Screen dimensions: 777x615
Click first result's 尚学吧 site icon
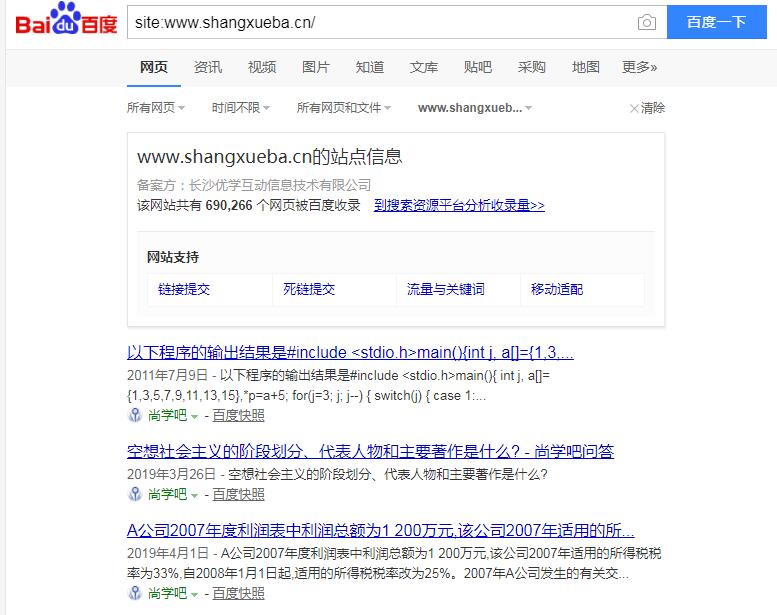pyautogui.click(x=135, y=415)
